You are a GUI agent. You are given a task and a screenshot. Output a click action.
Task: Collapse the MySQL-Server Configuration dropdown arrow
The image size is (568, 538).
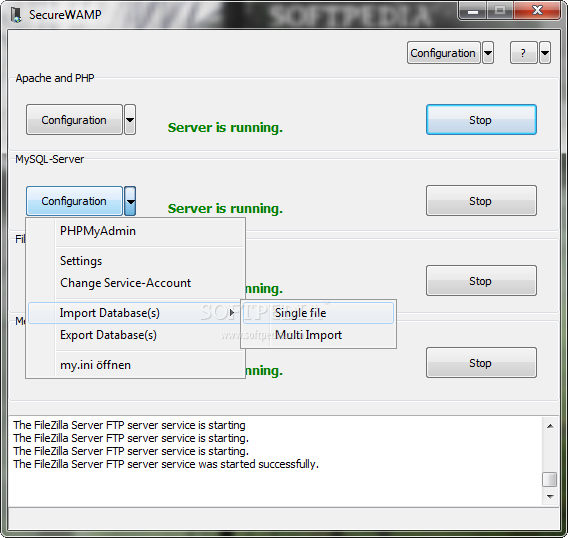click(x=130, y=201)
